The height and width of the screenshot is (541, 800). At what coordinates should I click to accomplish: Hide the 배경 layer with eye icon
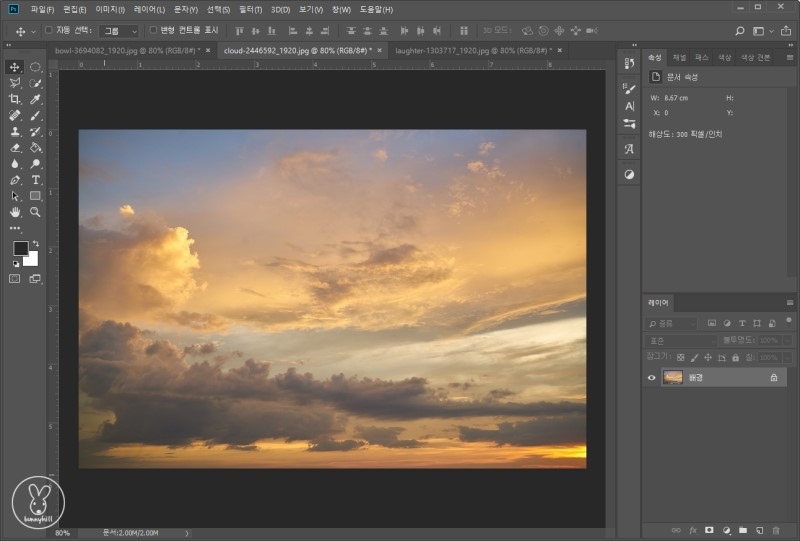652,377
